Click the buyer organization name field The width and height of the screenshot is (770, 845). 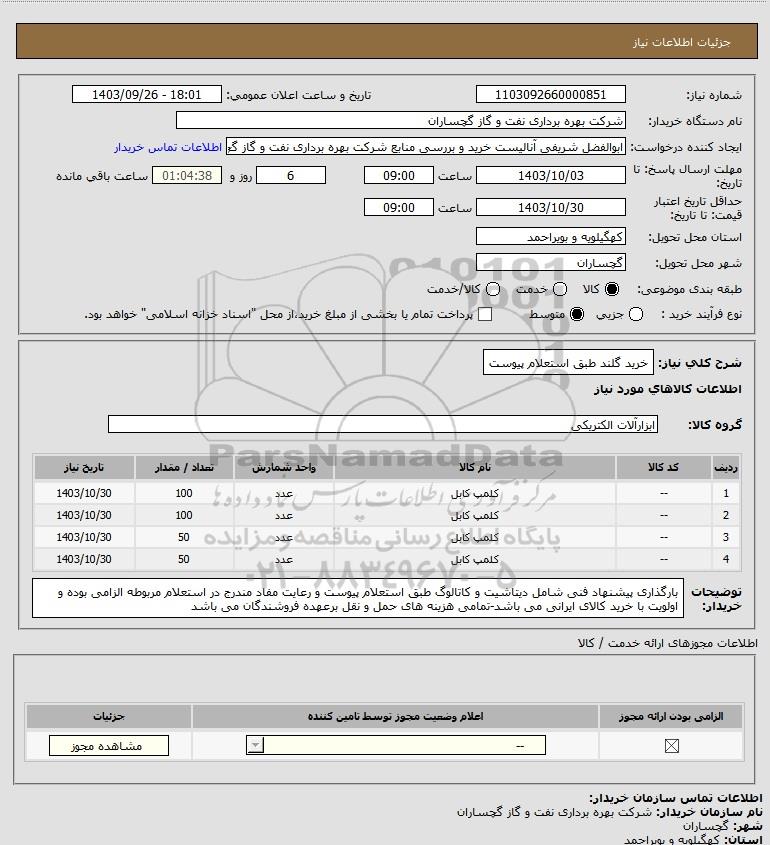pyautogui.click(x=400, y=120)
